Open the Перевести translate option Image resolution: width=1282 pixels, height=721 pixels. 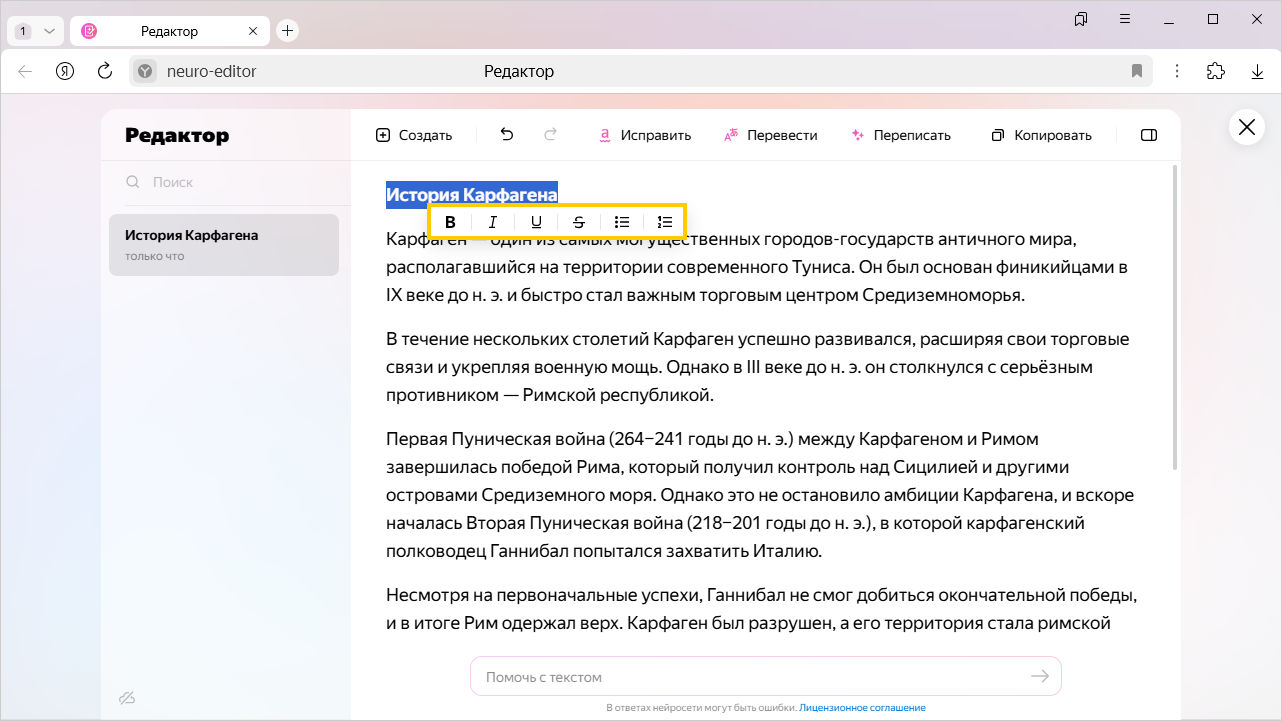[x=770, y=135]
